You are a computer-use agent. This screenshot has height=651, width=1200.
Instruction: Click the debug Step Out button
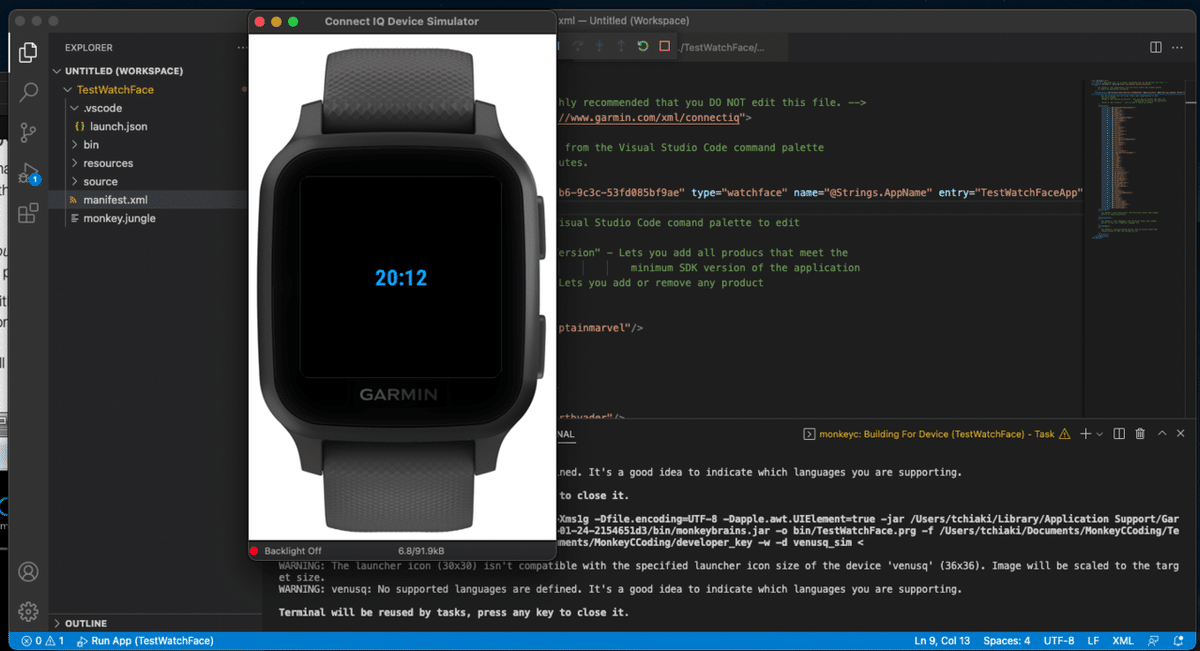(621, 46)
